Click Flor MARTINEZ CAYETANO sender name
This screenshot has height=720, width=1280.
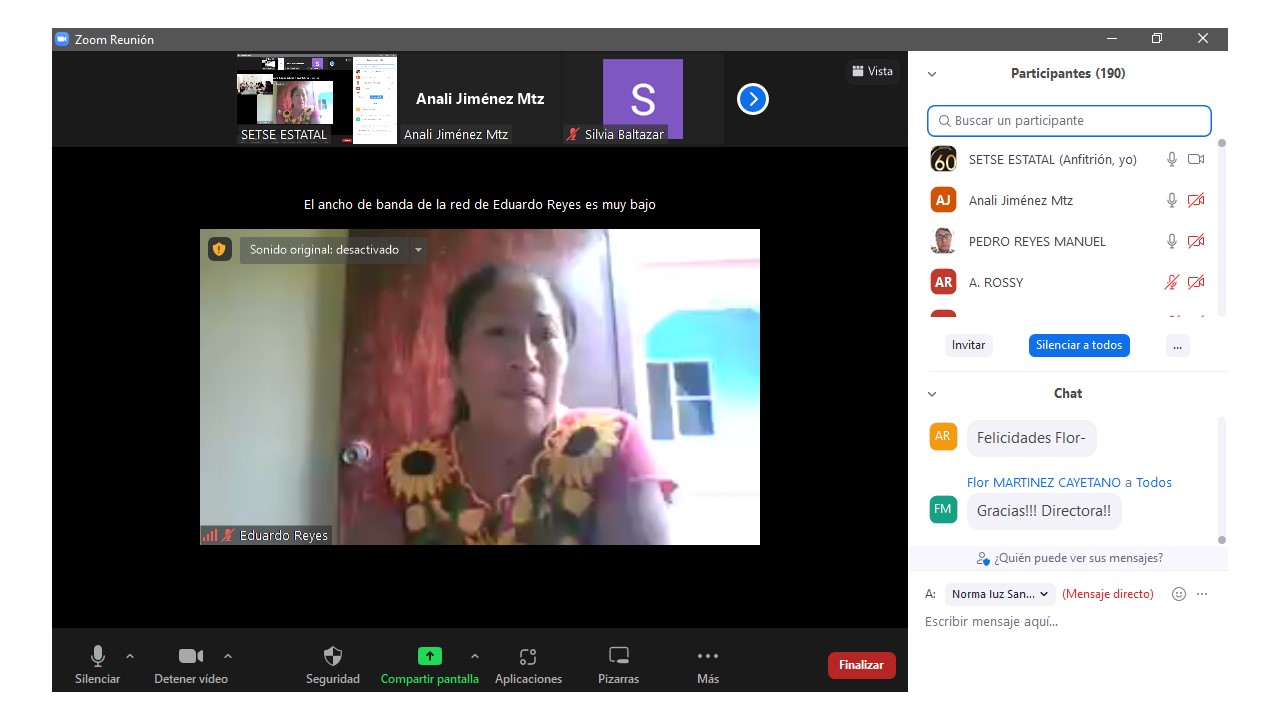[1044, 482]
